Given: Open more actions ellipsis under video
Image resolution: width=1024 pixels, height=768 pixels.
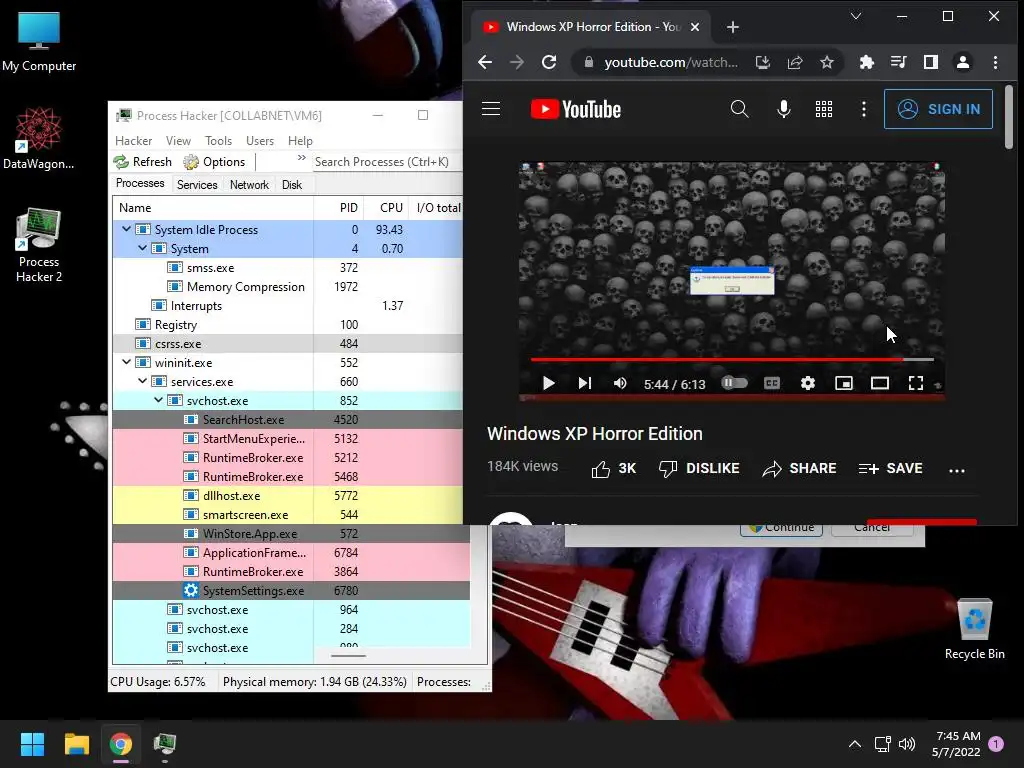Looking at the screenshot, I should click(957, 470).
